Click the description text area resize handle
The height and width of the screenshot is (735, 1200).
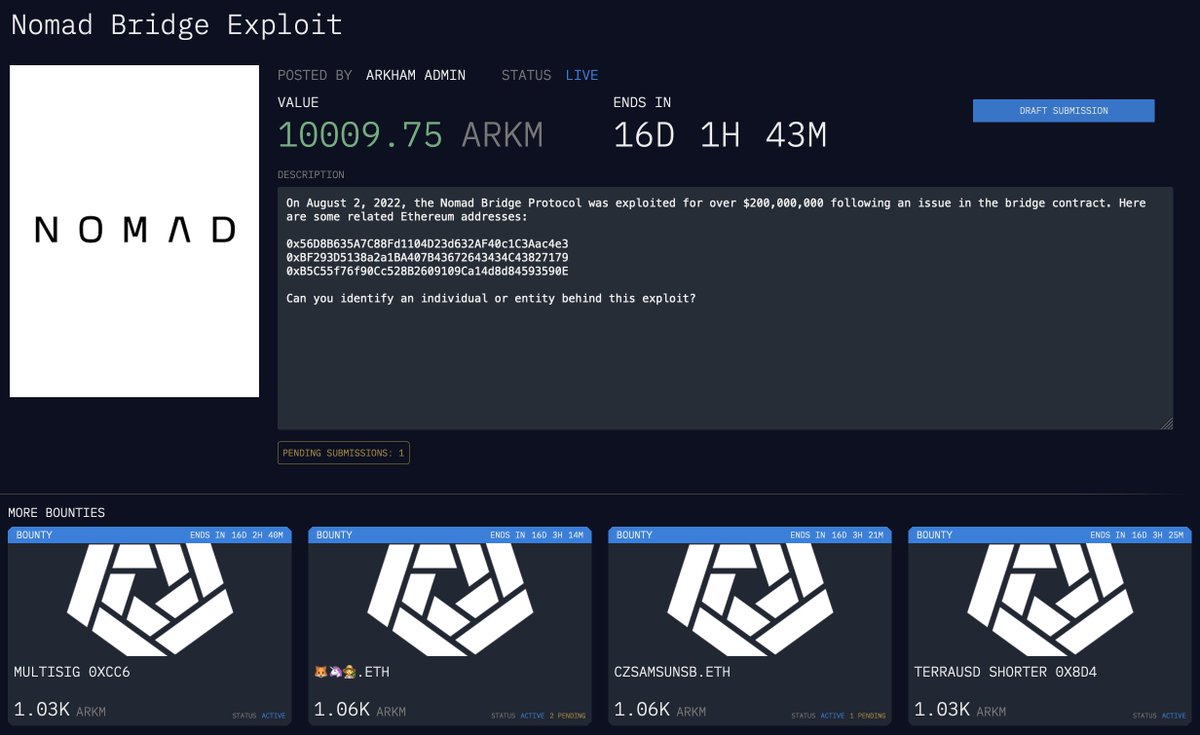(1166, 424)
